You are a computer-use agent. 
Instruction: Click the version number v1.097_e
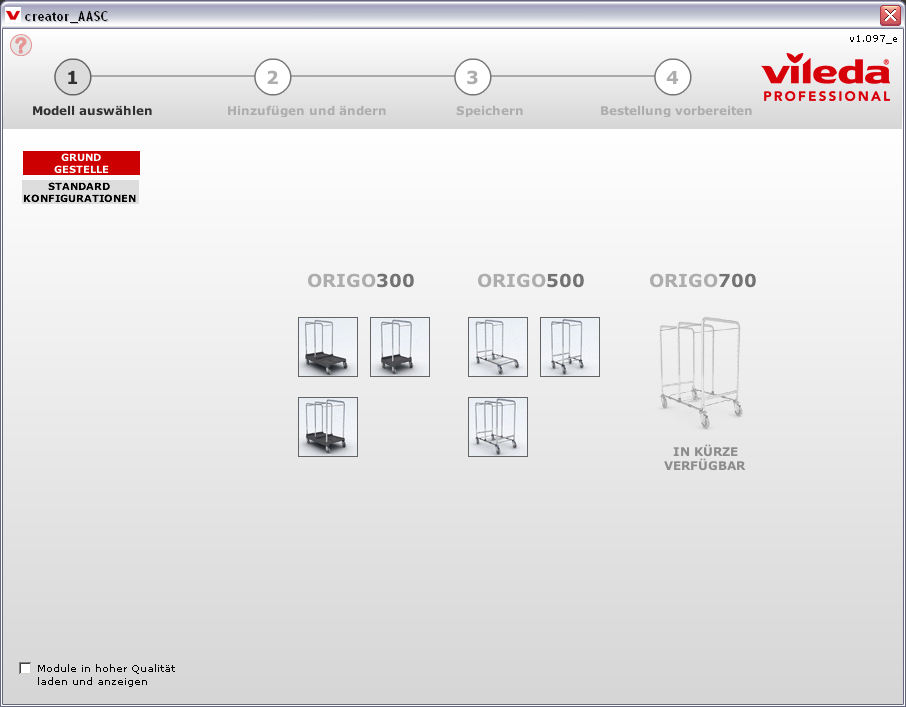point(873,39)
